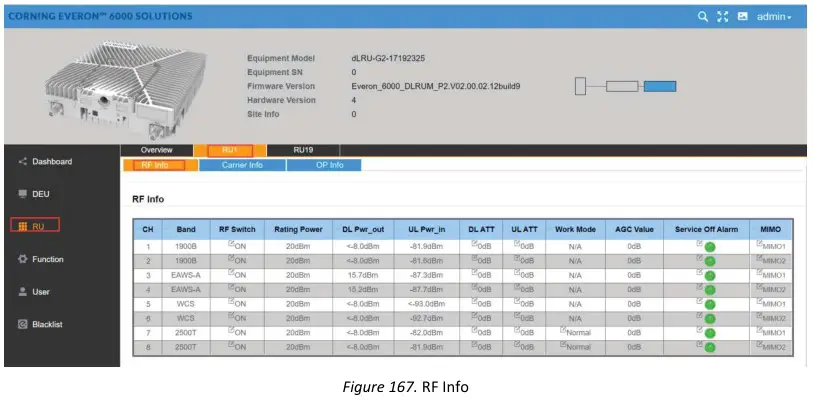Viewport: 813px width, 401px height.
Task: Switch to the Overview tab
Action: (x=156, y=150)
